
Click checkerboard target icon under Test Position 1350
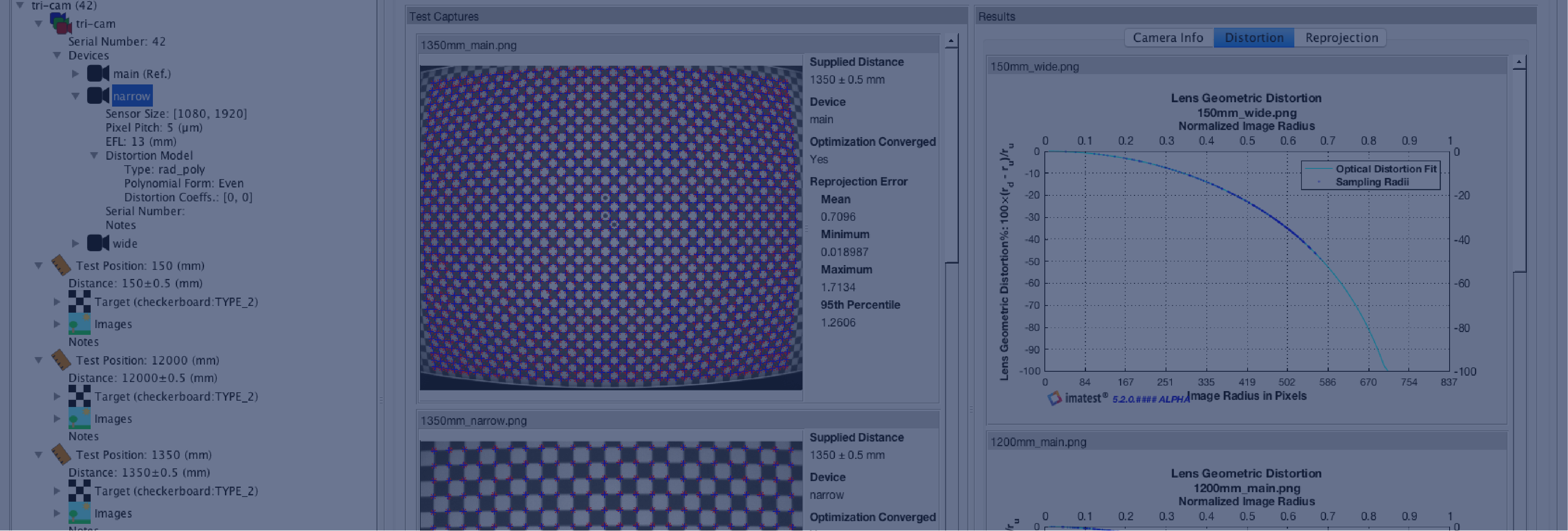pyautogui.click(x=79, y=491)
